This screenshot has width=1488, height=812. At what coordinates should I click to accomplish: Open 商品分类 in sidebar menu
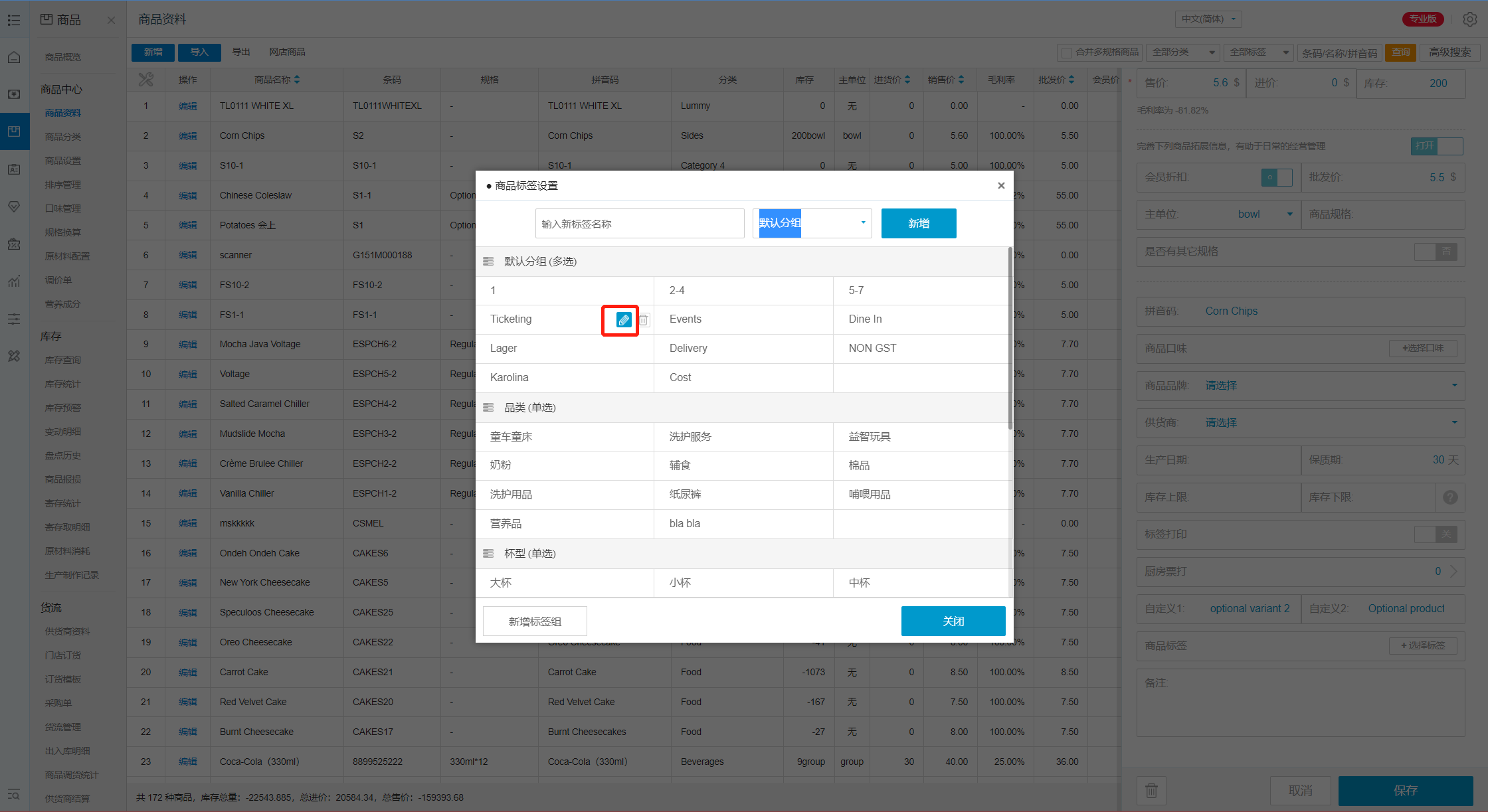pos(63,137)
